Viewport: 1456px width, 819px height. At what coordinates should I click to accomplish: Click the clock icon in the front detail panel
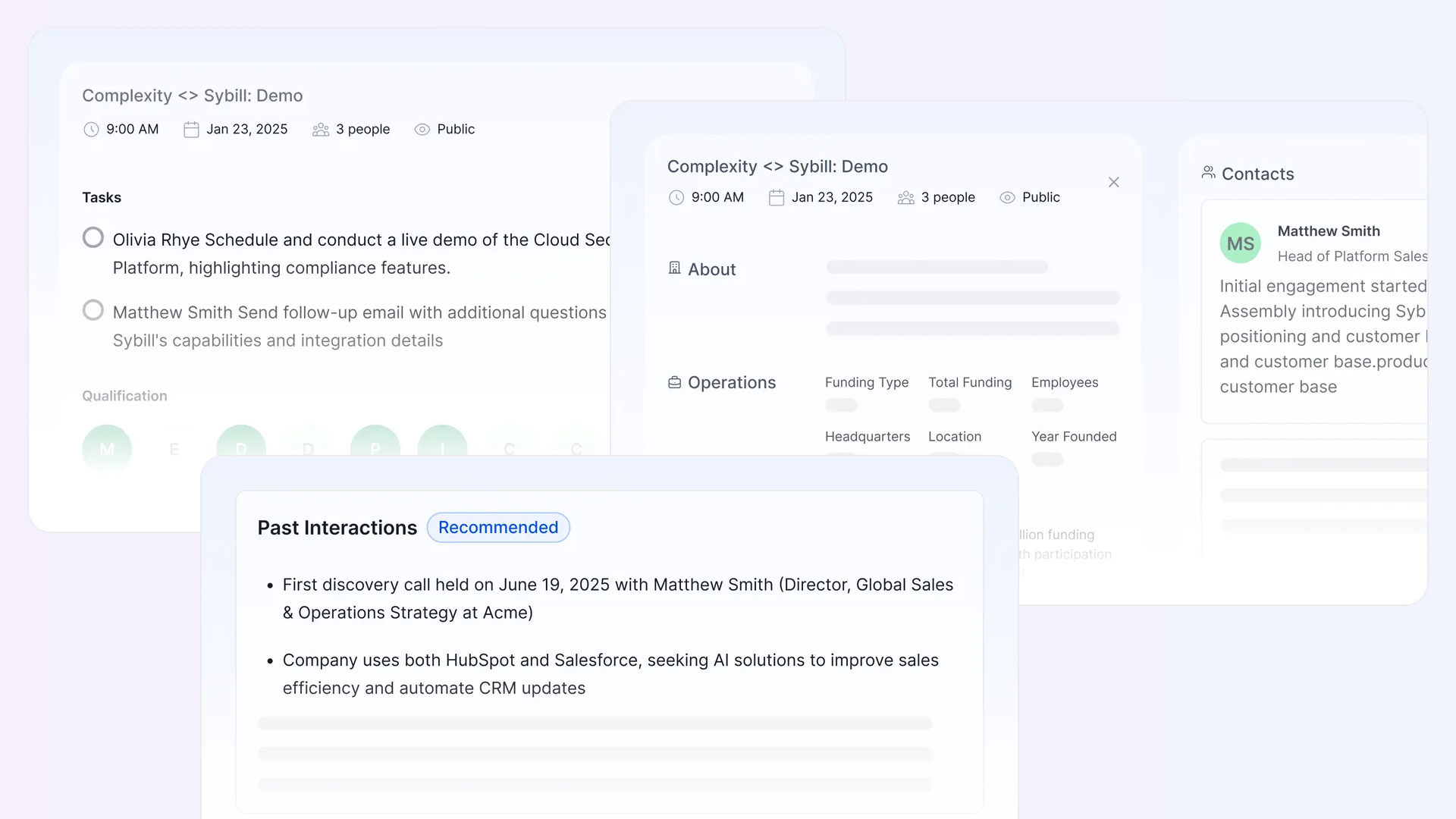[x=676, y=198]
